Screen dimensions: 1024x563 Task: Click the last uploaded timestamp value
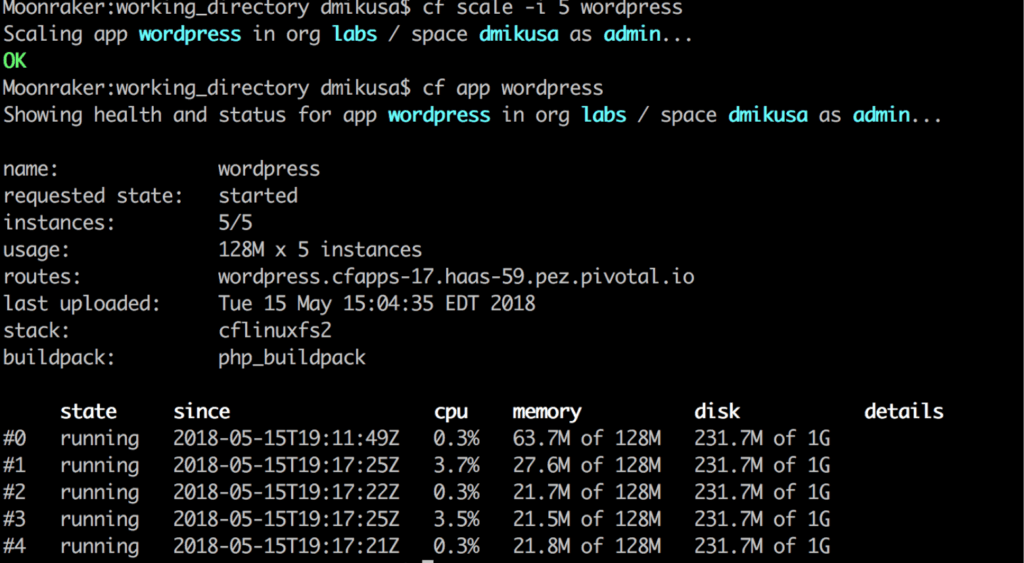click(x=377, y=304)
